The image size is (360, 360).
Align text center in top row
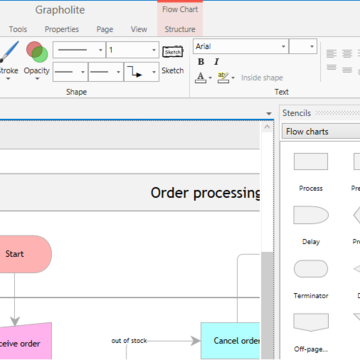point(347,53)
